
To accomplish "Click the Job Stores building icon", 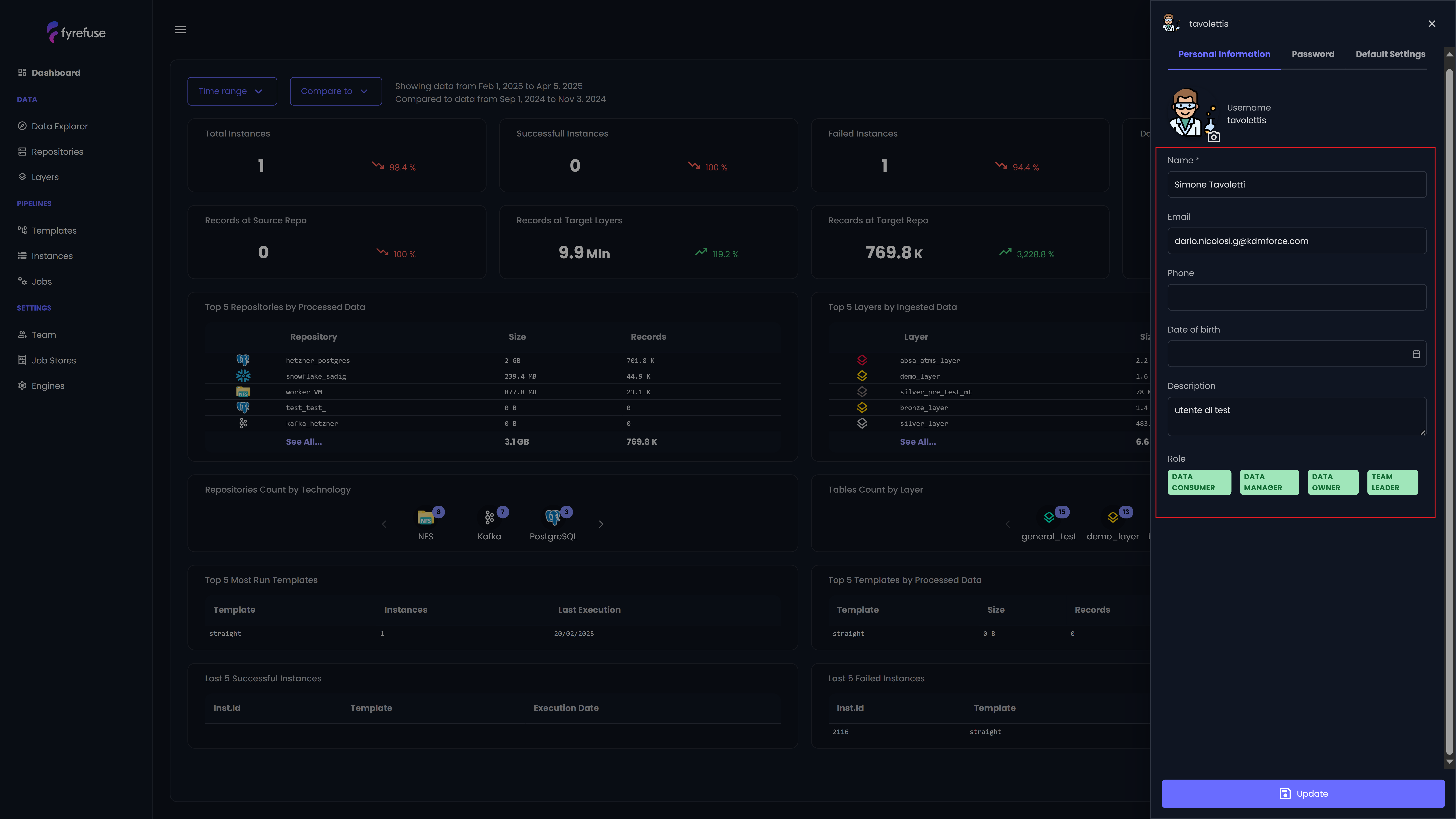I will (22, 360).
